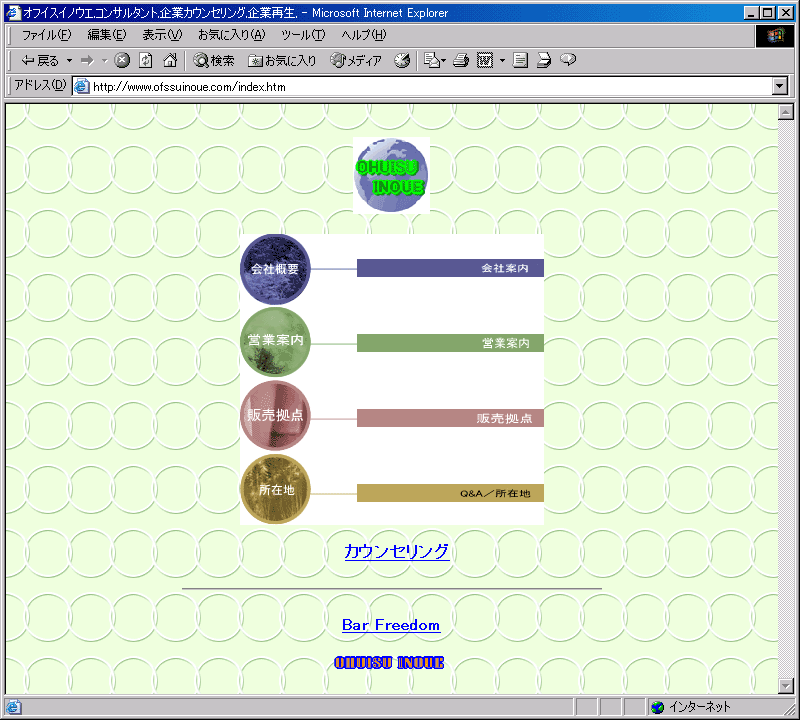
Task: Open the ヘルプ(H) menu
Action: tap(364, 35)
